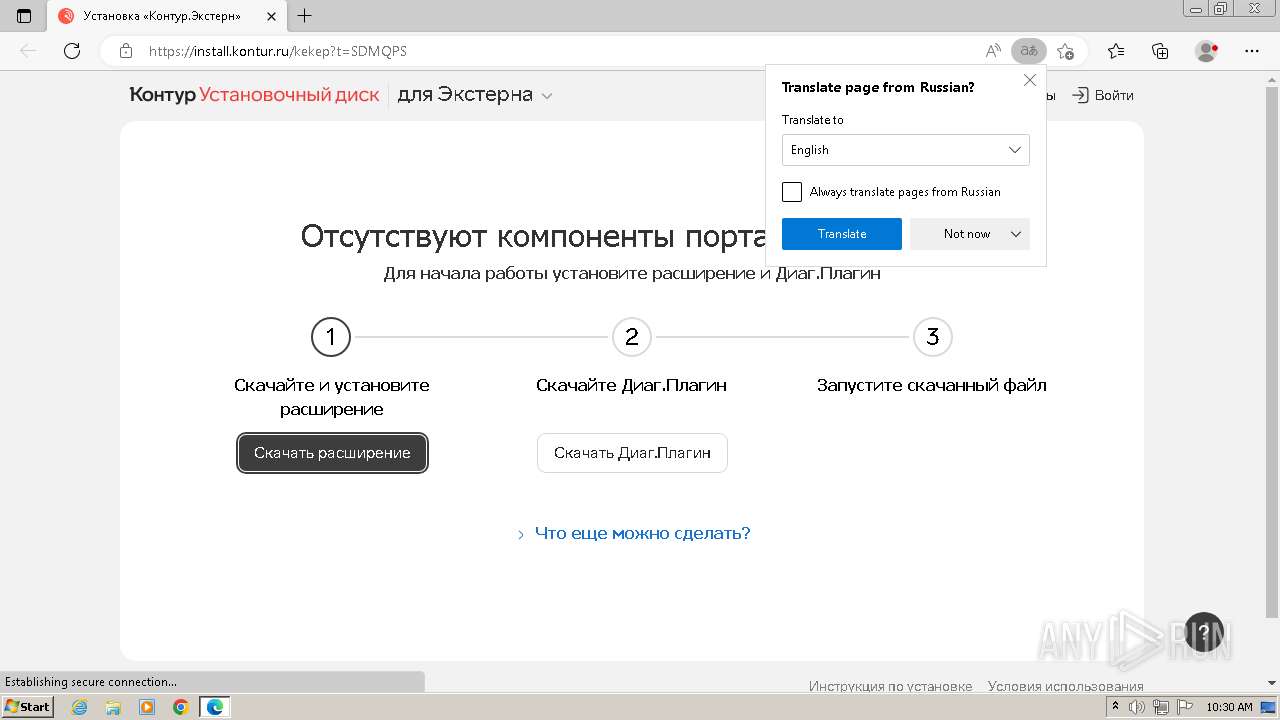Image resolution: width=1280 pixels, height=720 pixels.
Task: Launch Google Chrome from taskbar
Action: click(x=180, y=707)
